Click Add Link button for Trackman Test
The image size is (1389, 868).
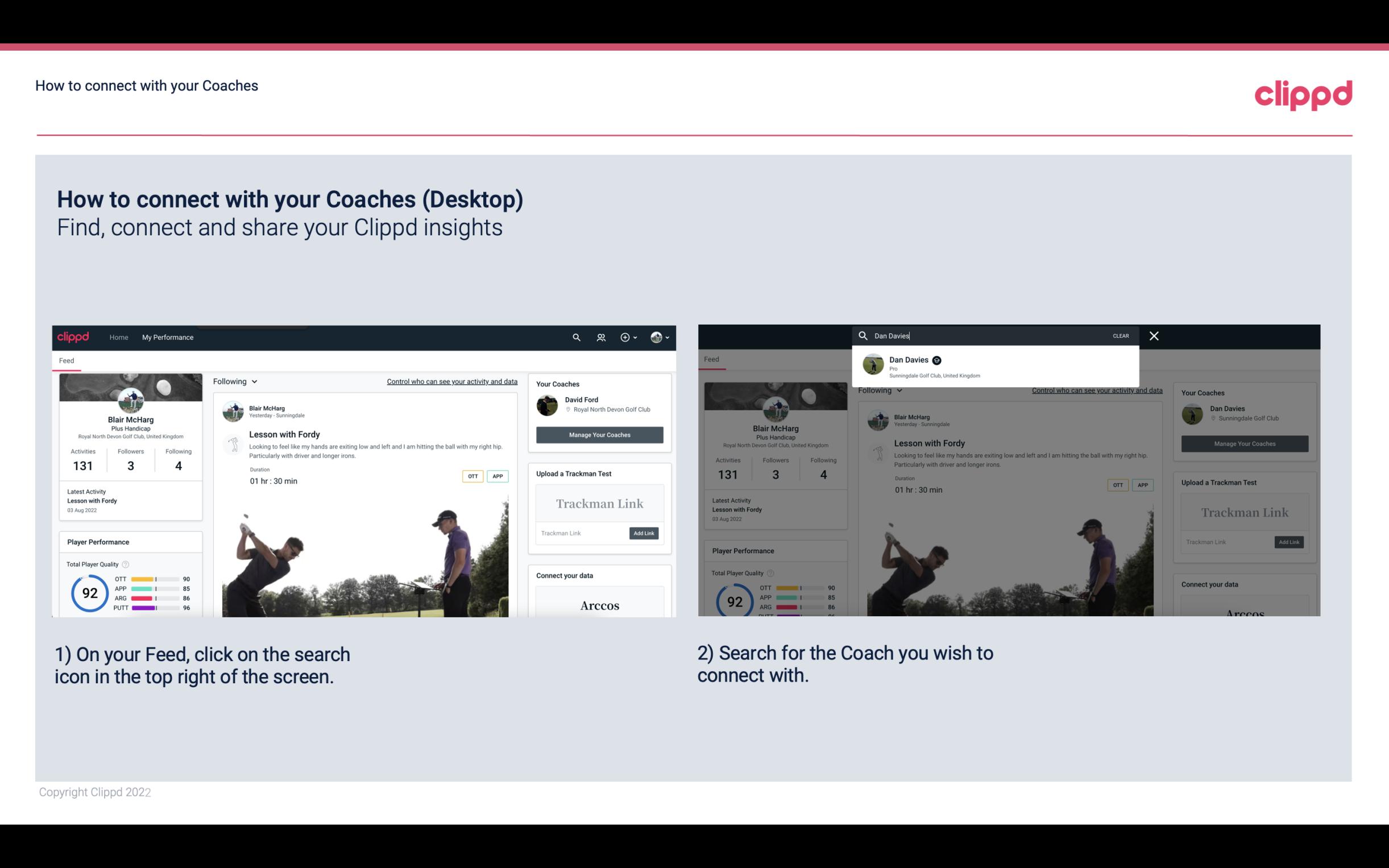point(644,533)
